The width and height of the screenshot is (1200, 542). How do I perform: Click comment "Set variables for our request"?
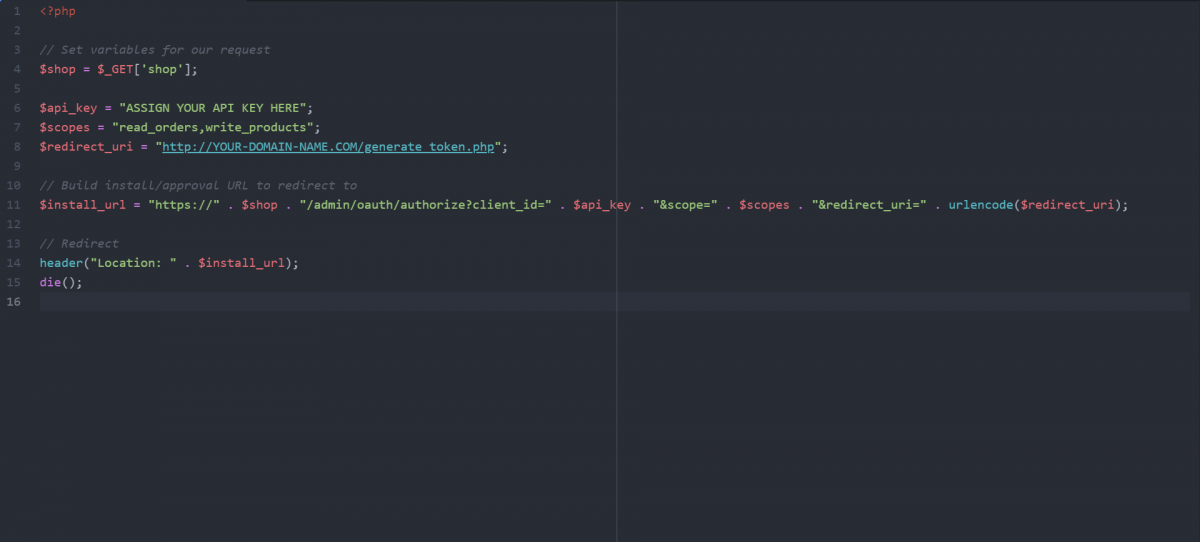click(x=155, y=50)
